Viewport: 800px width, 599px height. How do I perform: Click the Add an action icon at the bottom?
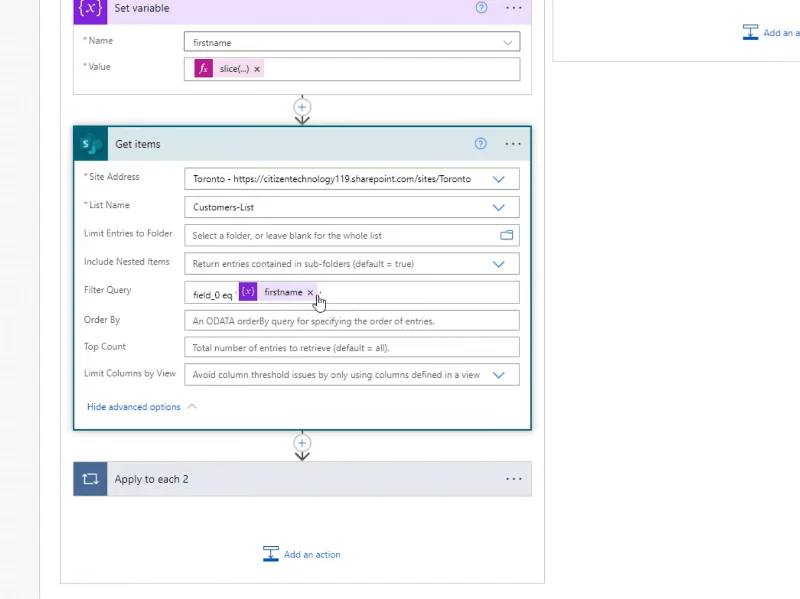tap(270, 554)
